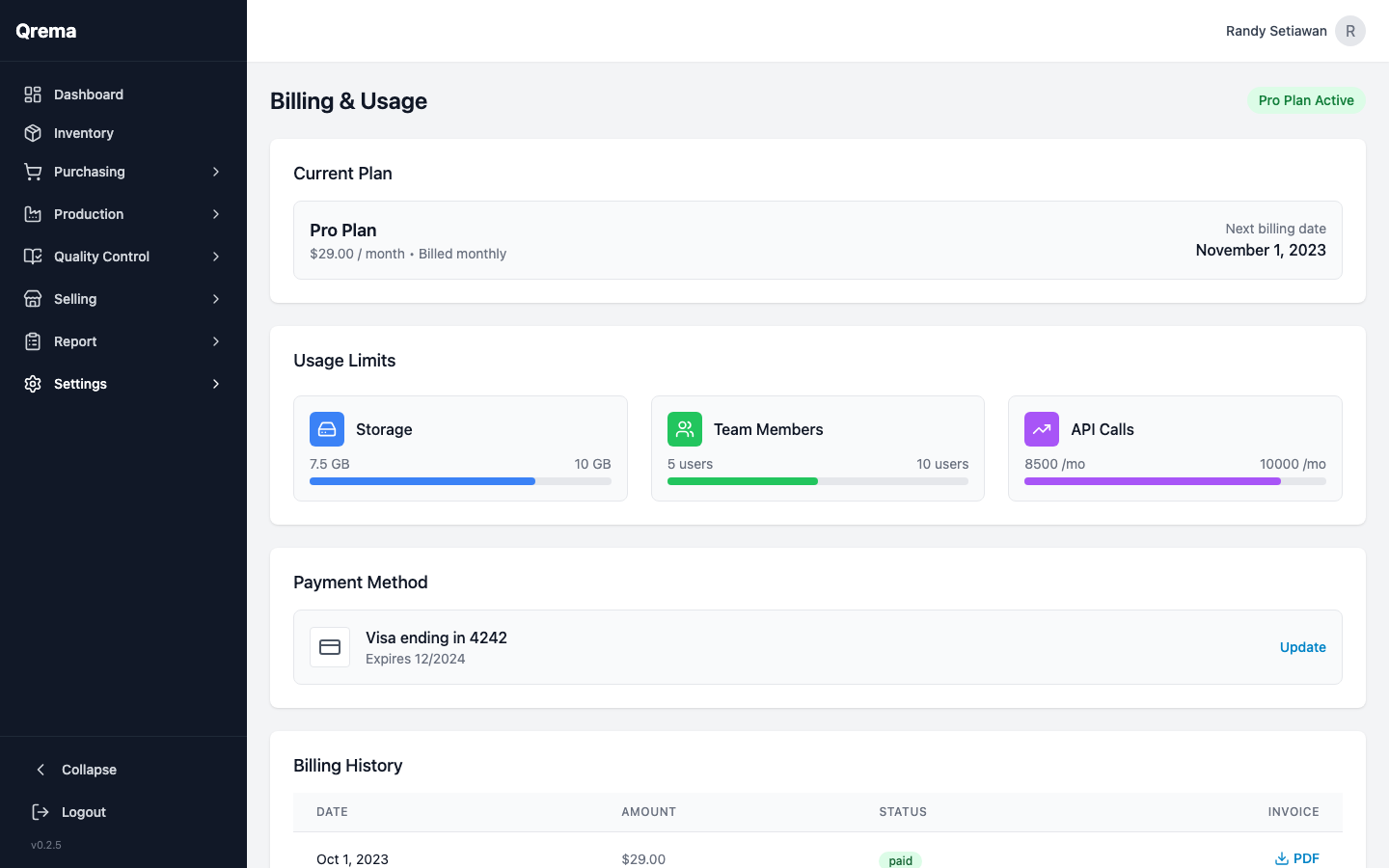Click the API Calls chart icon
This screenshot has width=1389, height=868.
tap(1042, 428)
